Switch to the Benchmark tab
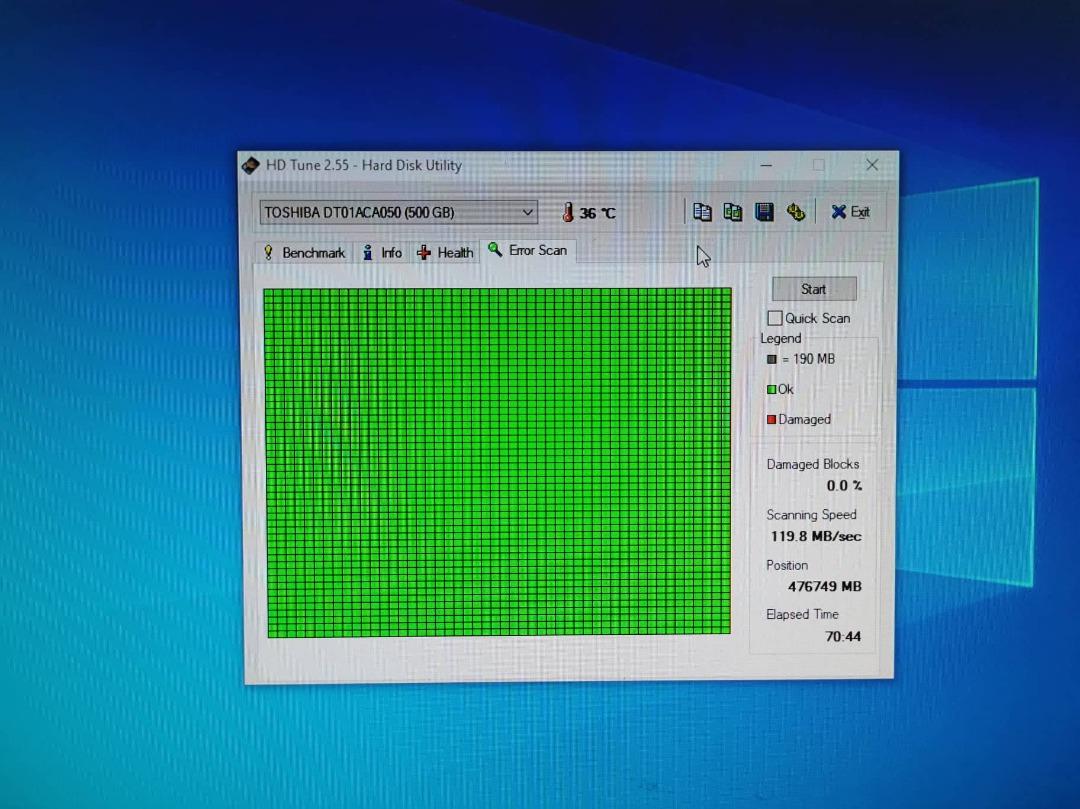This screenshot has width=1080, height=809. [x=304, y=253]
